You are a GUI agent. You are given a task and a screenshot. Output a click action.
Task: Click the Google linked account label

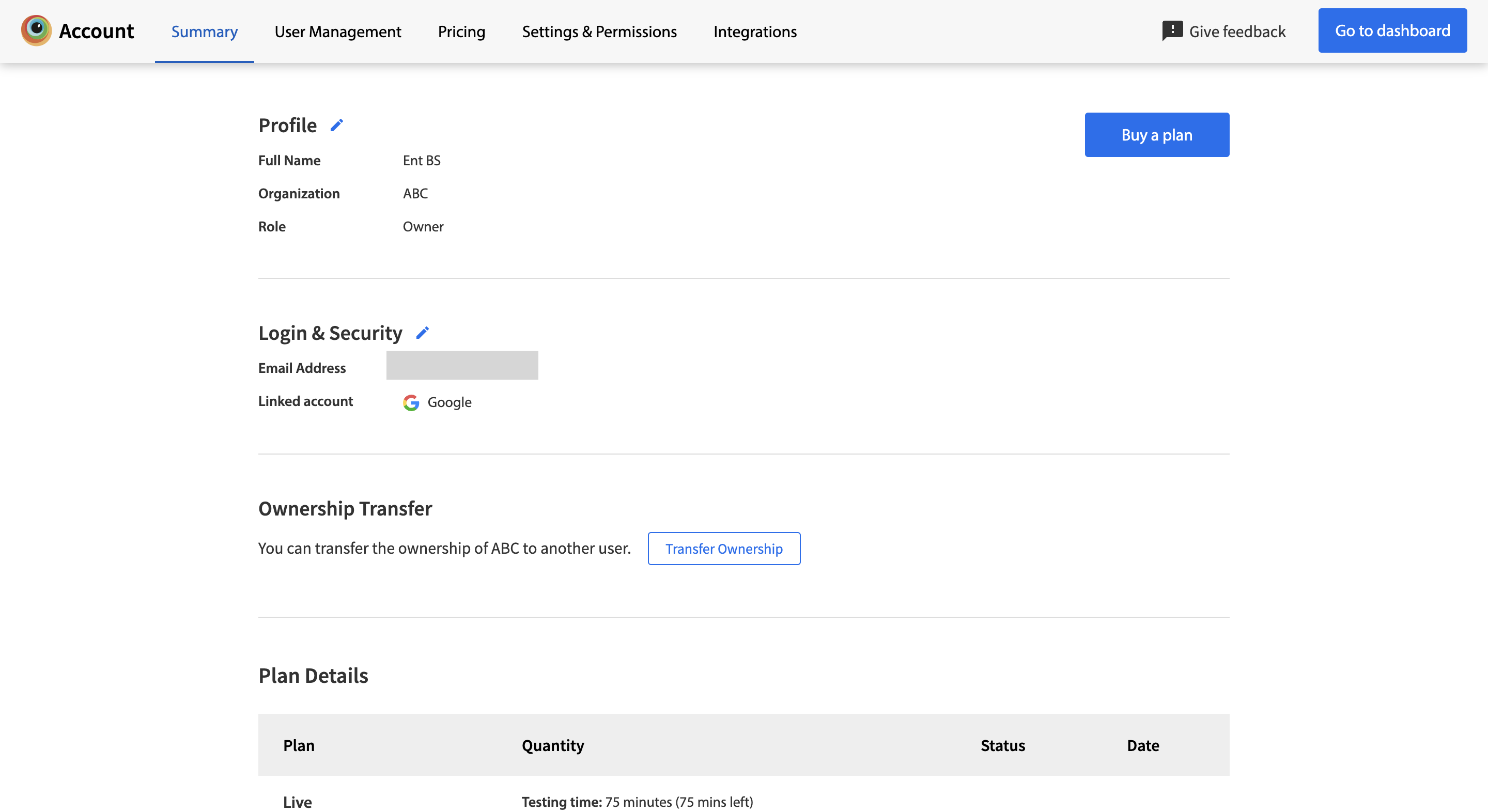449,402
